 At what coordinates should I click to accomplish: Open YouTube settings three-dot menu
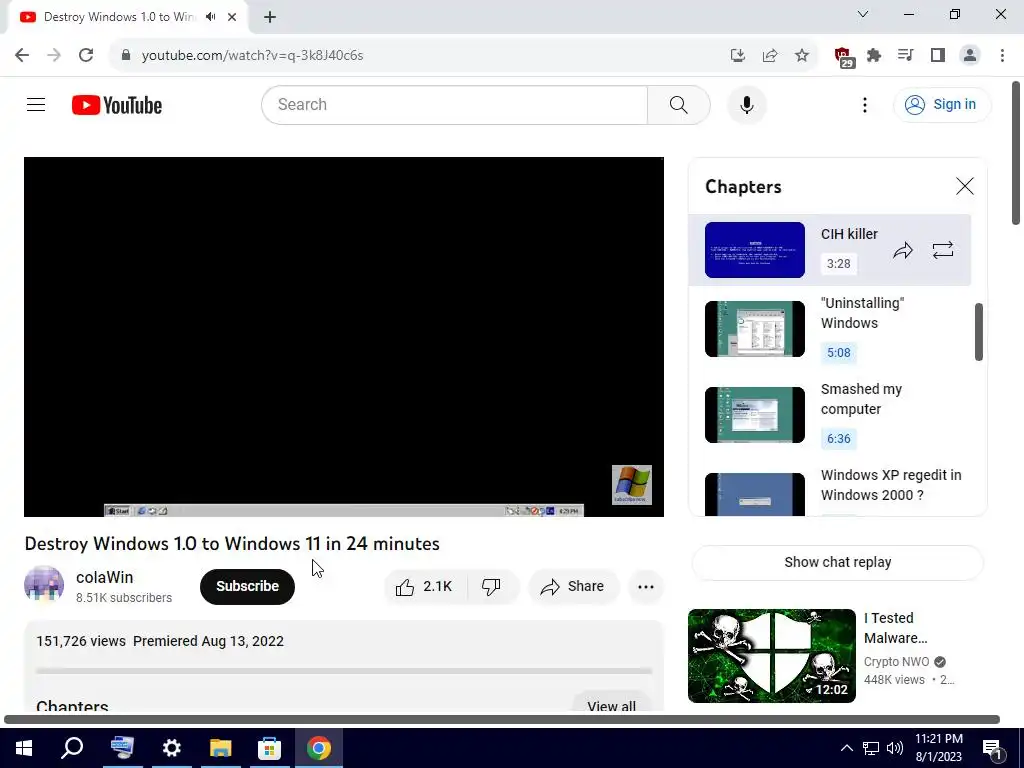click(x=865, y=104)
